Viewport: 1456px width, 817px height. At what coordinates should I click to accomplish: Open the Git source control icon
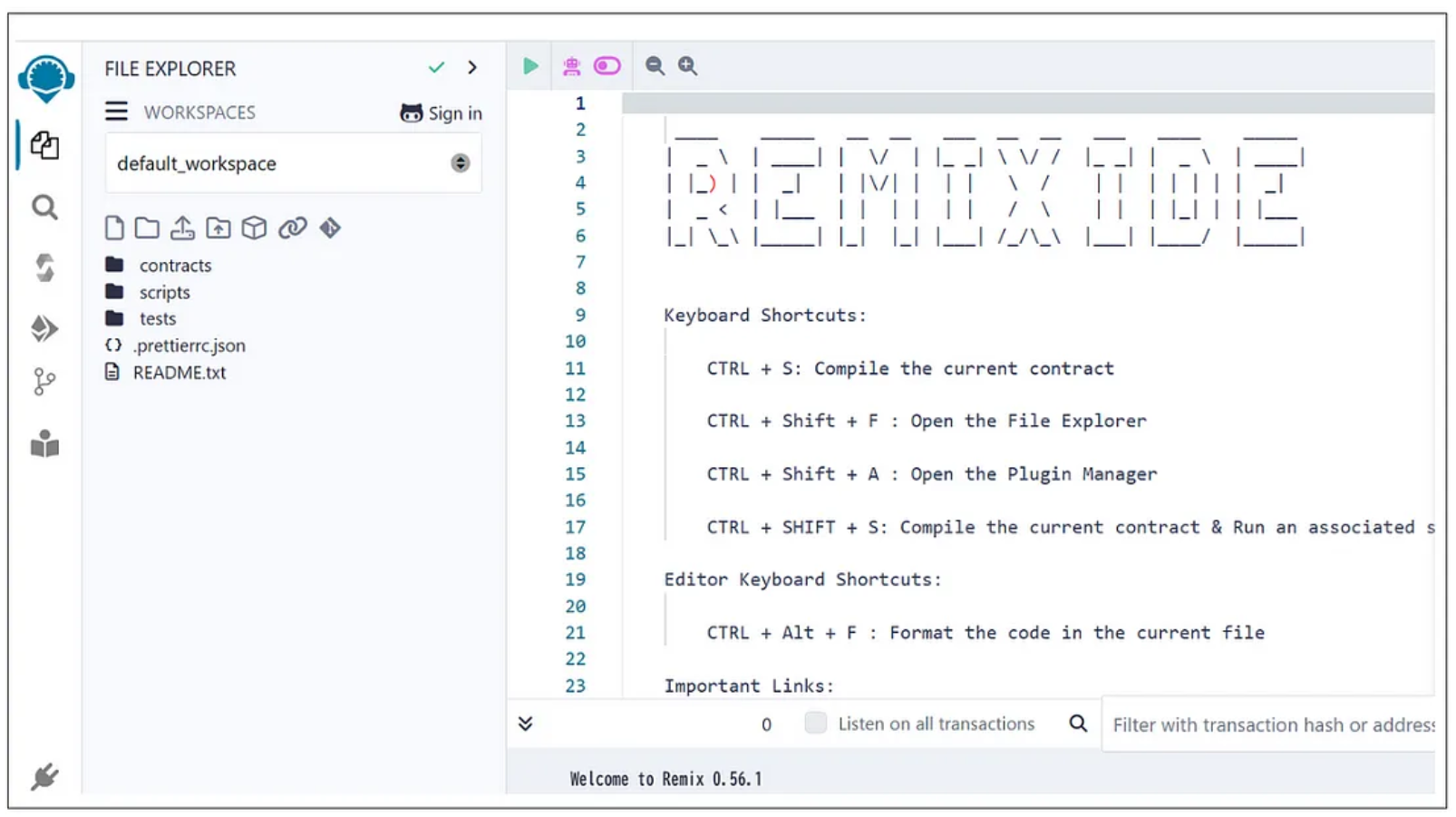point(44,382)
